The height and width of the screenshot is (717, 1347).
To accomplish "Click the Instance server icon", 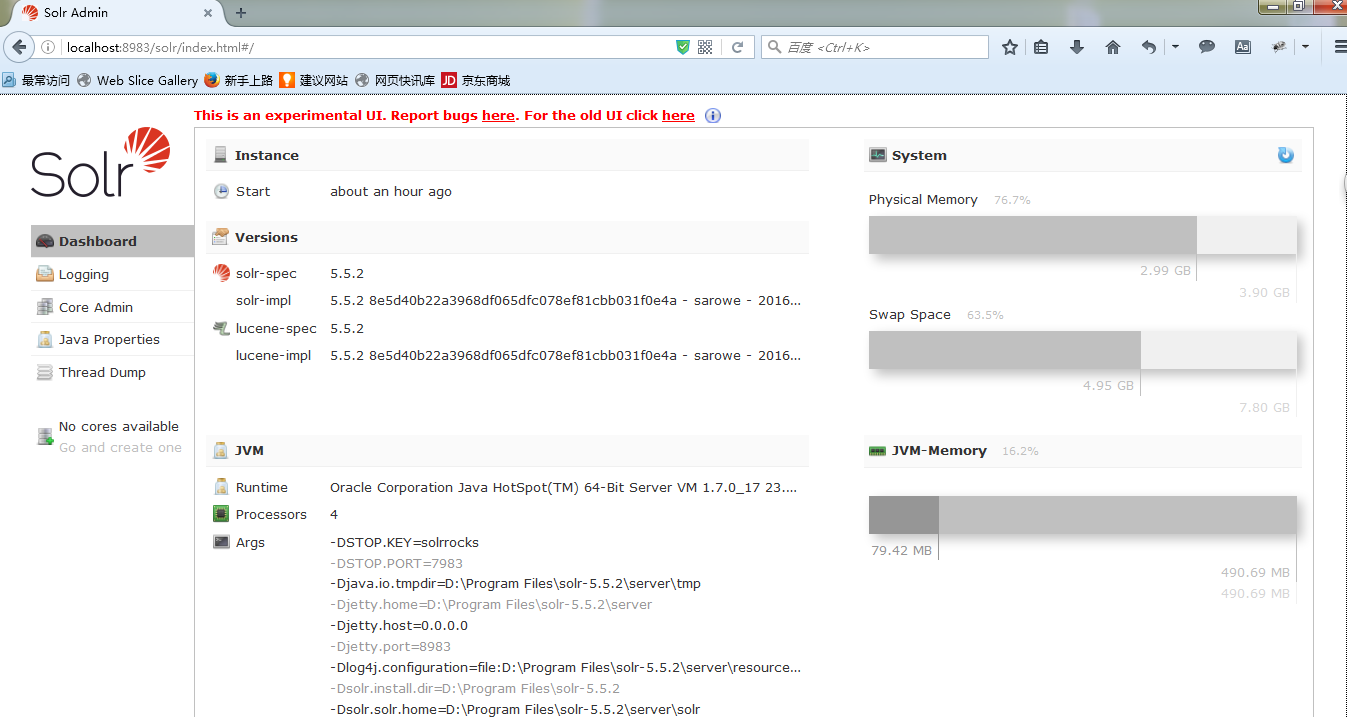I will click(x=220, y=155).
